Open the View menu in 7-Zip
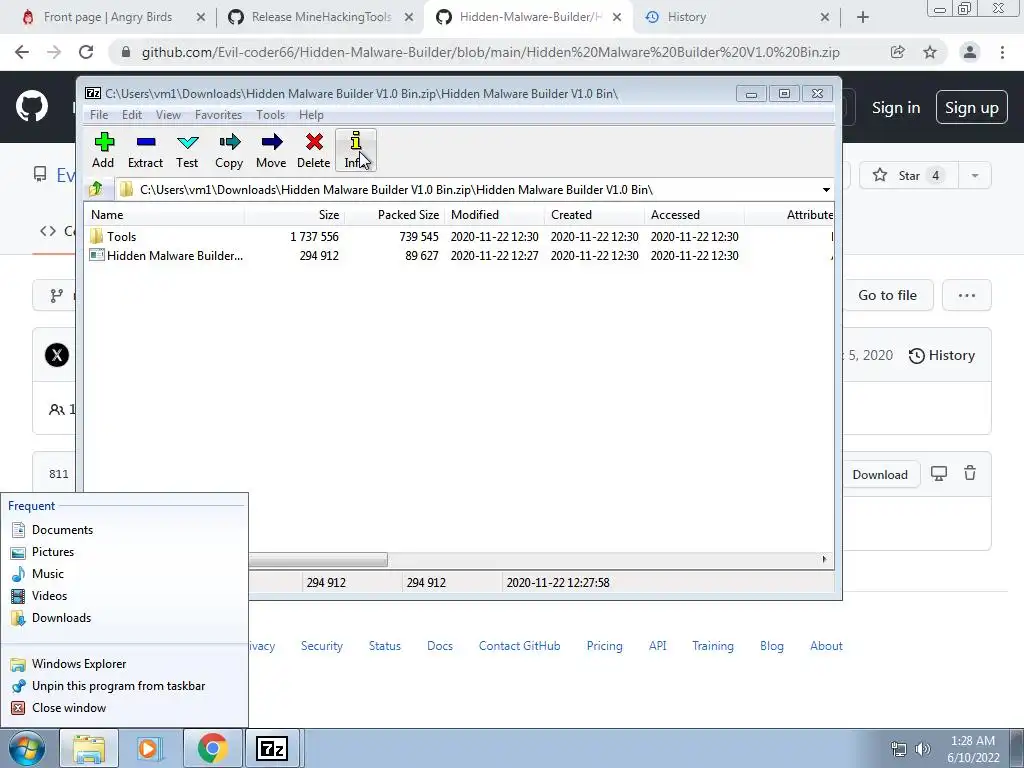The height and width of the screenshot is (768, 1024). [x=168, y=115]
